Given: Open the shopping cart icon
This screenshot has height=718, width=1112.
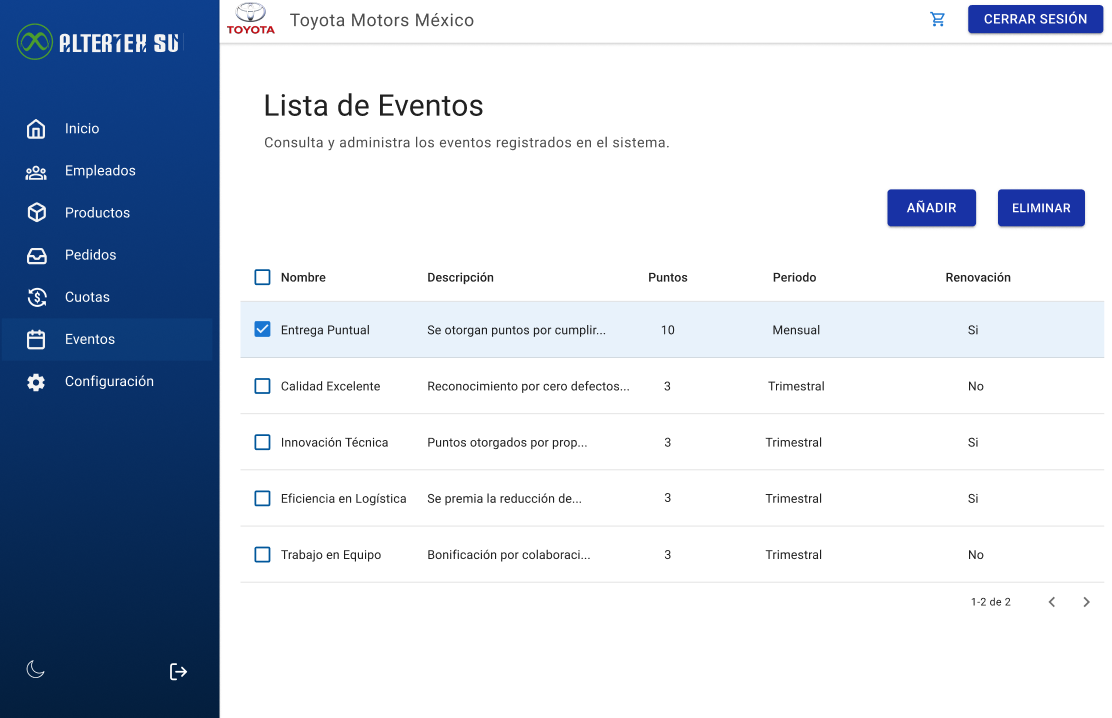Looking at the screenshot, I should (938, 20).
